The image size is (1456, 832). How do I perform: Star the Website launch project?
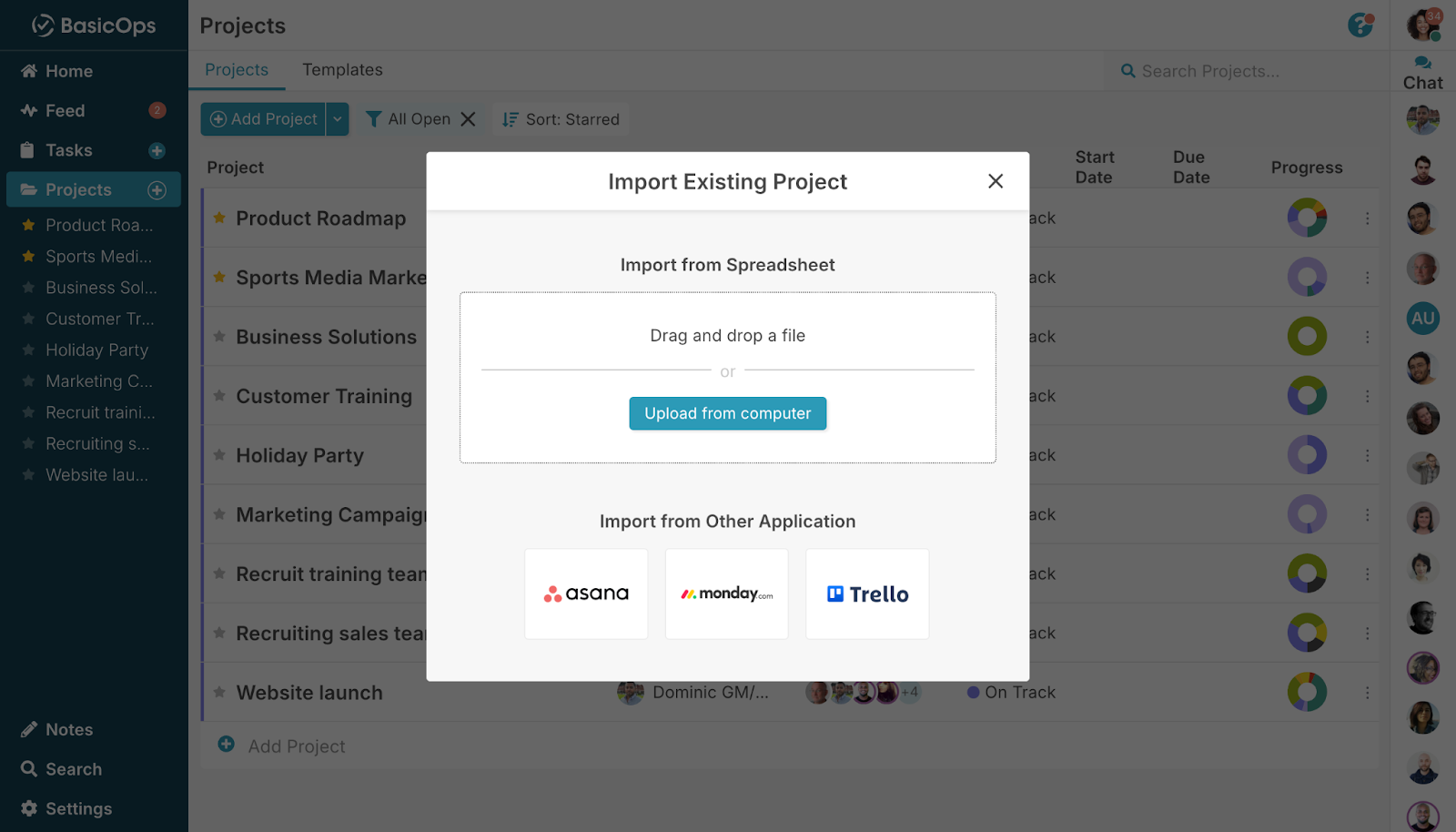click(x=218, y=692)
